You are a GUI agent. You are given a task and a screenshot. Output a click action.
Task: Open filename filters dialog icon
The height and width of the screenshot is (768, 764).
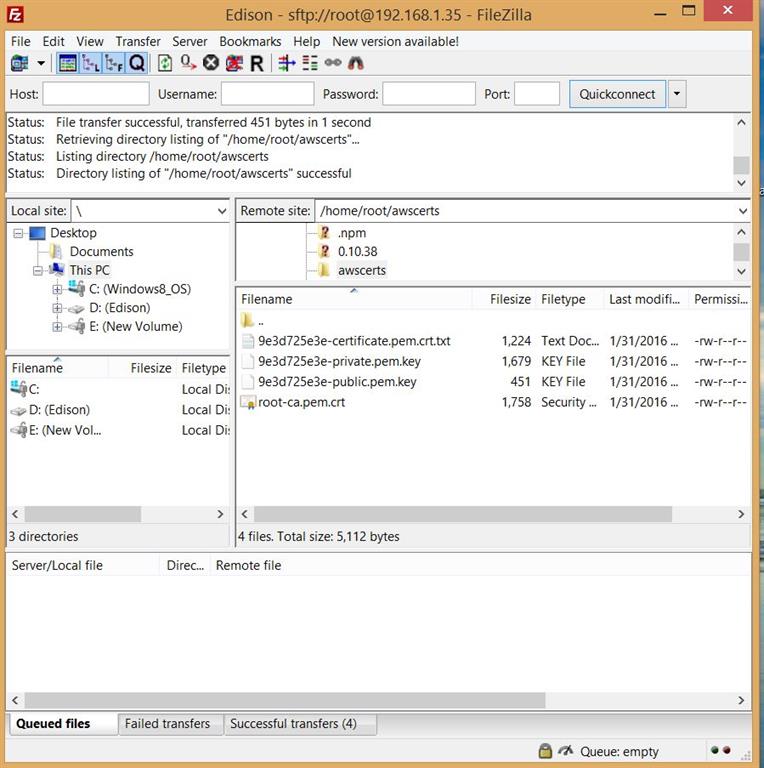click(x=286, y=63)
